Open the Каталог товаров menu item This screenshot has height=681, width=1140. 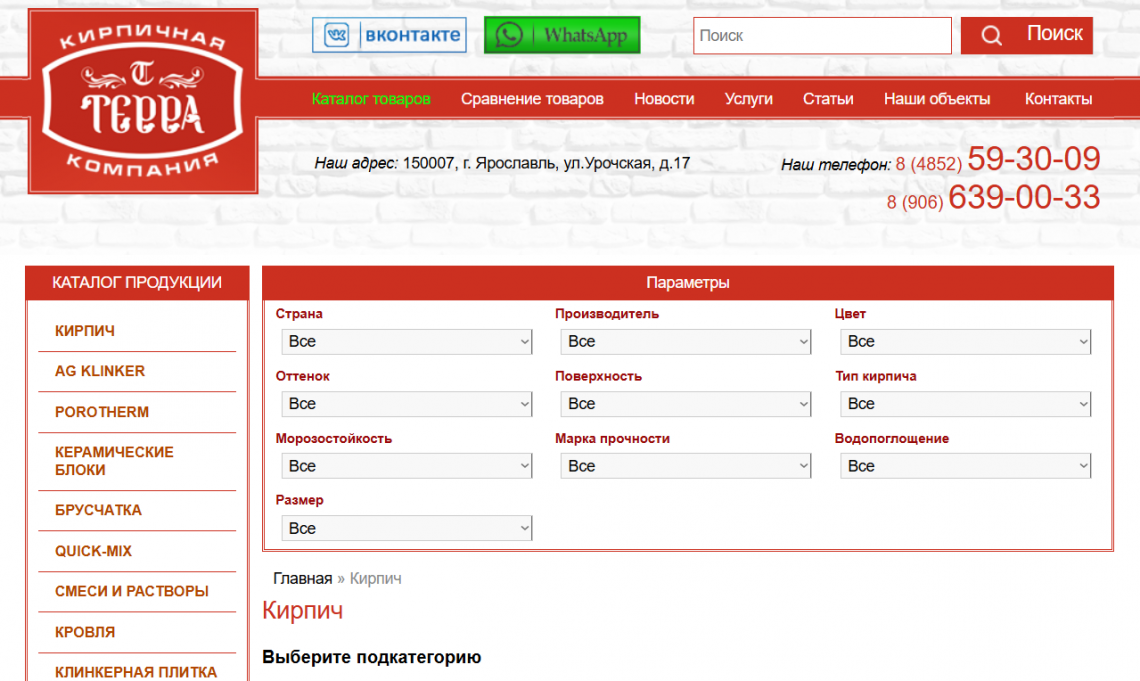[371, 99]
